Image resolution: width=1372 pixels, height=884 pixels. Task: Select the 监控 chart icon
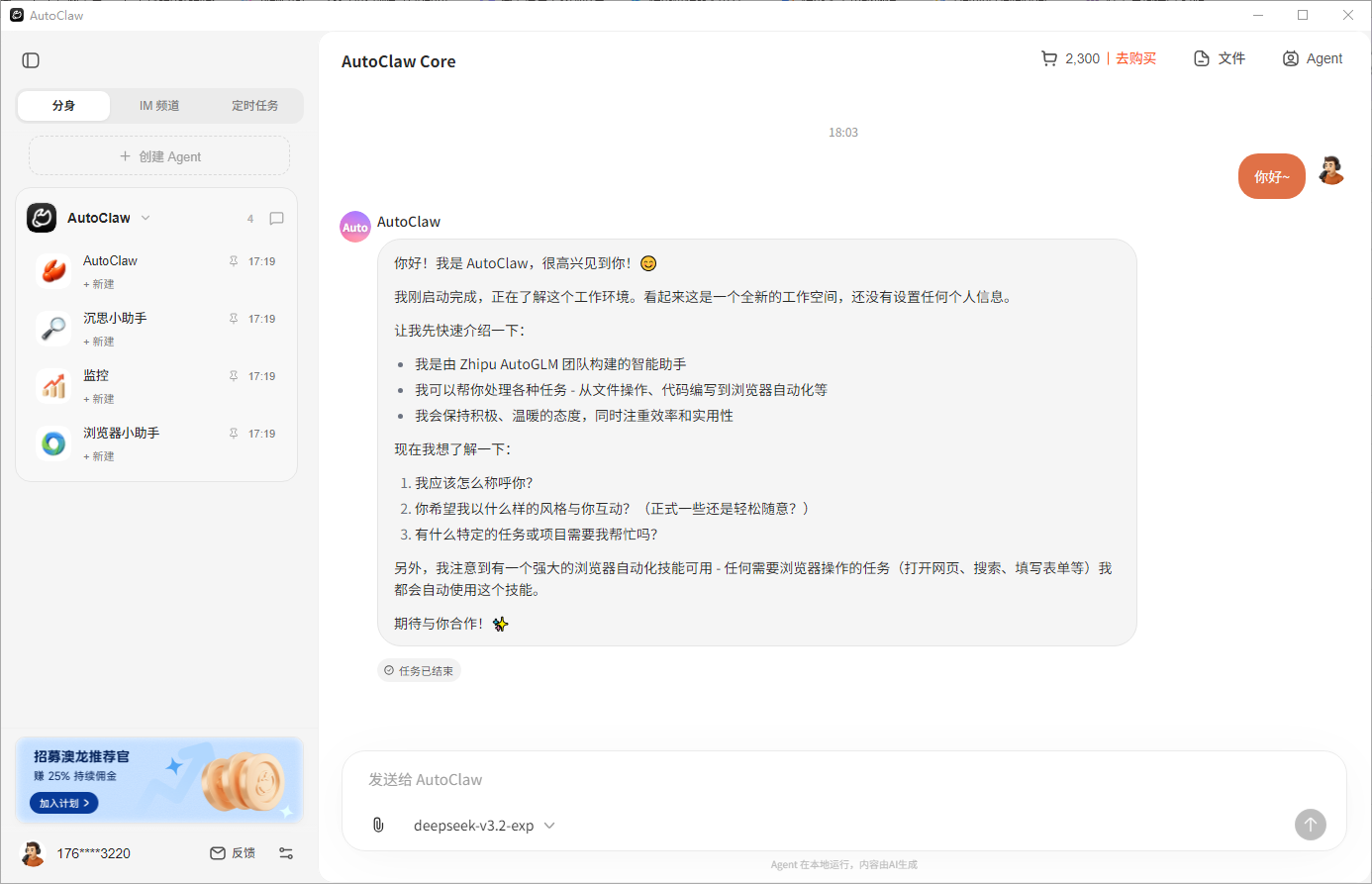(x=53, y=385)
